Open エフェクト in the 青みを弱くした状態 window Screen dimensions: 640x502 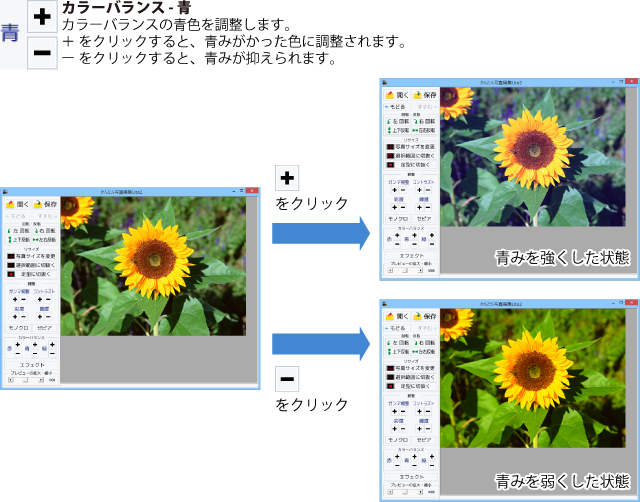[411, 476]
